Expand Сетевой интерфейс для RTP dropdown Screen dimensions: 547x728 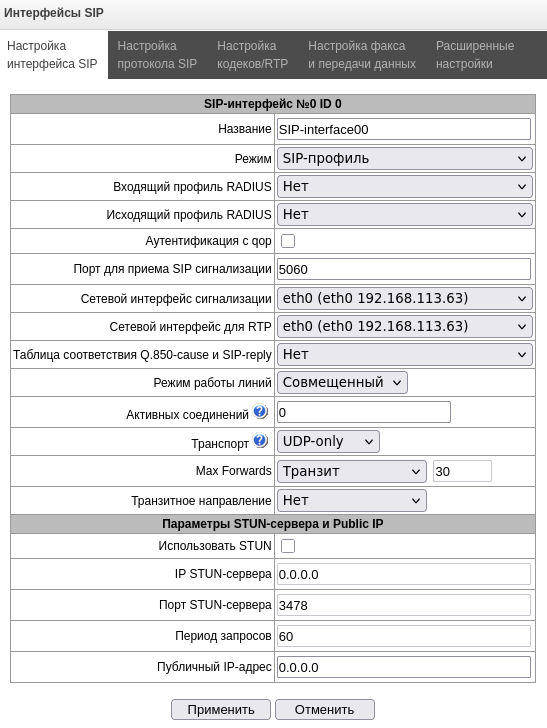coord(404,326)
